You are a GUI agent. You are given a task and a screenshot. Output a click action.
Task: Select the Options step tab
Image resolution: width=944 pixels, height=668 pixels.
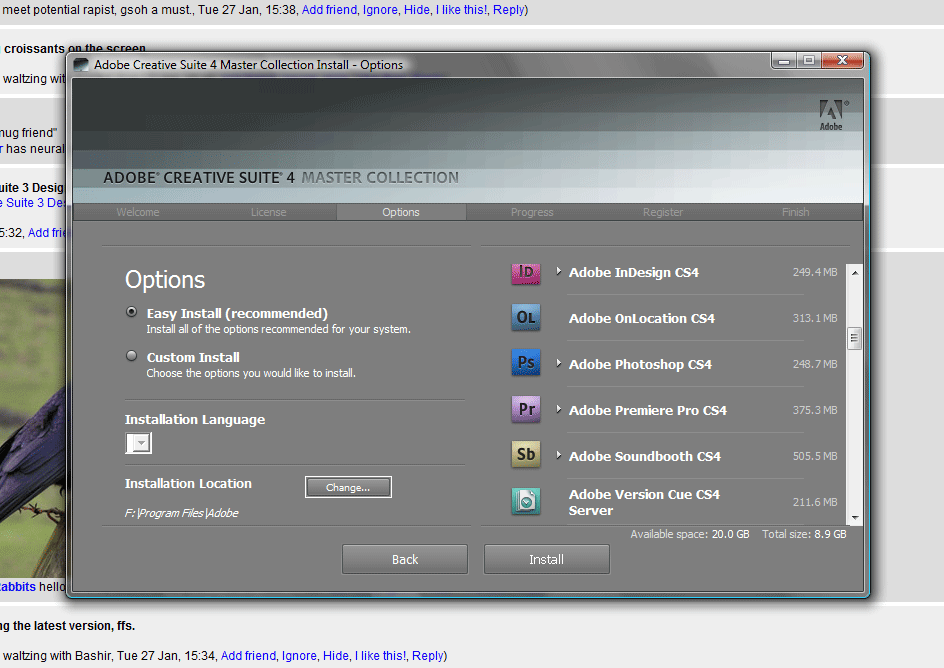tap(401, 212)
